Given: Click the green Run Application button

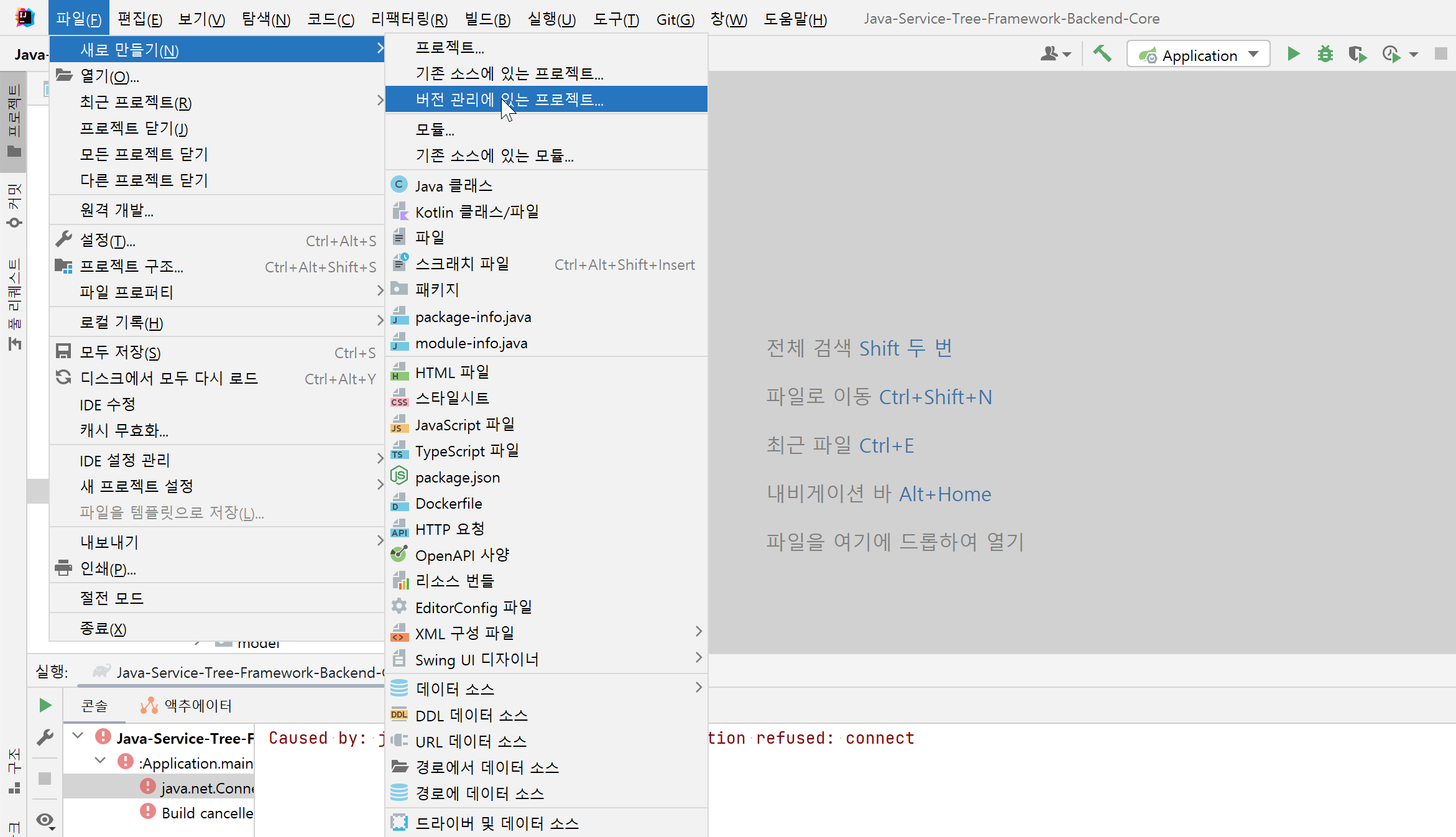Looking at the screenshot, I should pyautogui.click(x=1293, y=55).
